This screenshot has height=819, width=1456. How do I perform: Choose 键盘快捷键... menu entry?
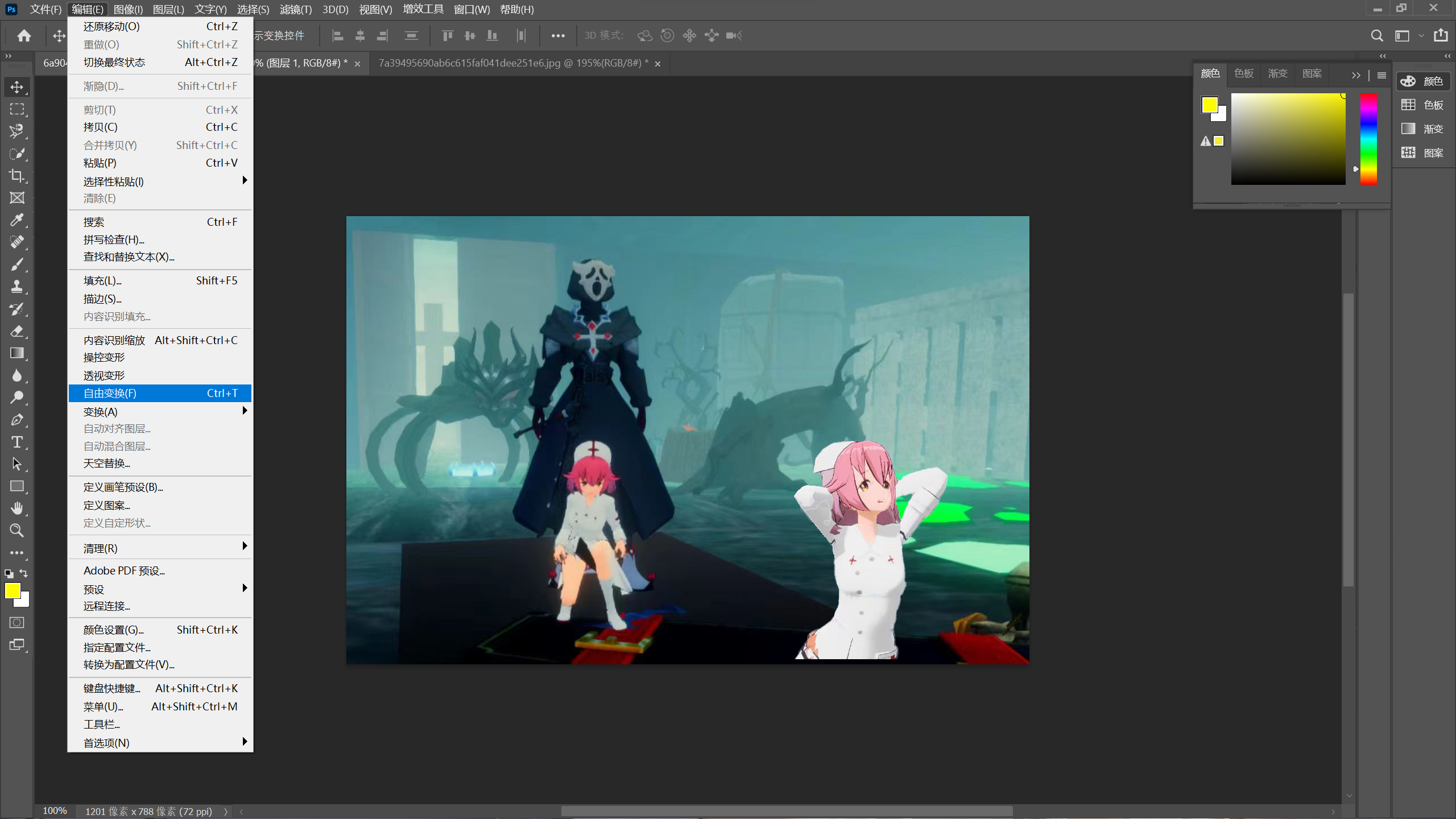pyautogui.click(x=160, y=688)
